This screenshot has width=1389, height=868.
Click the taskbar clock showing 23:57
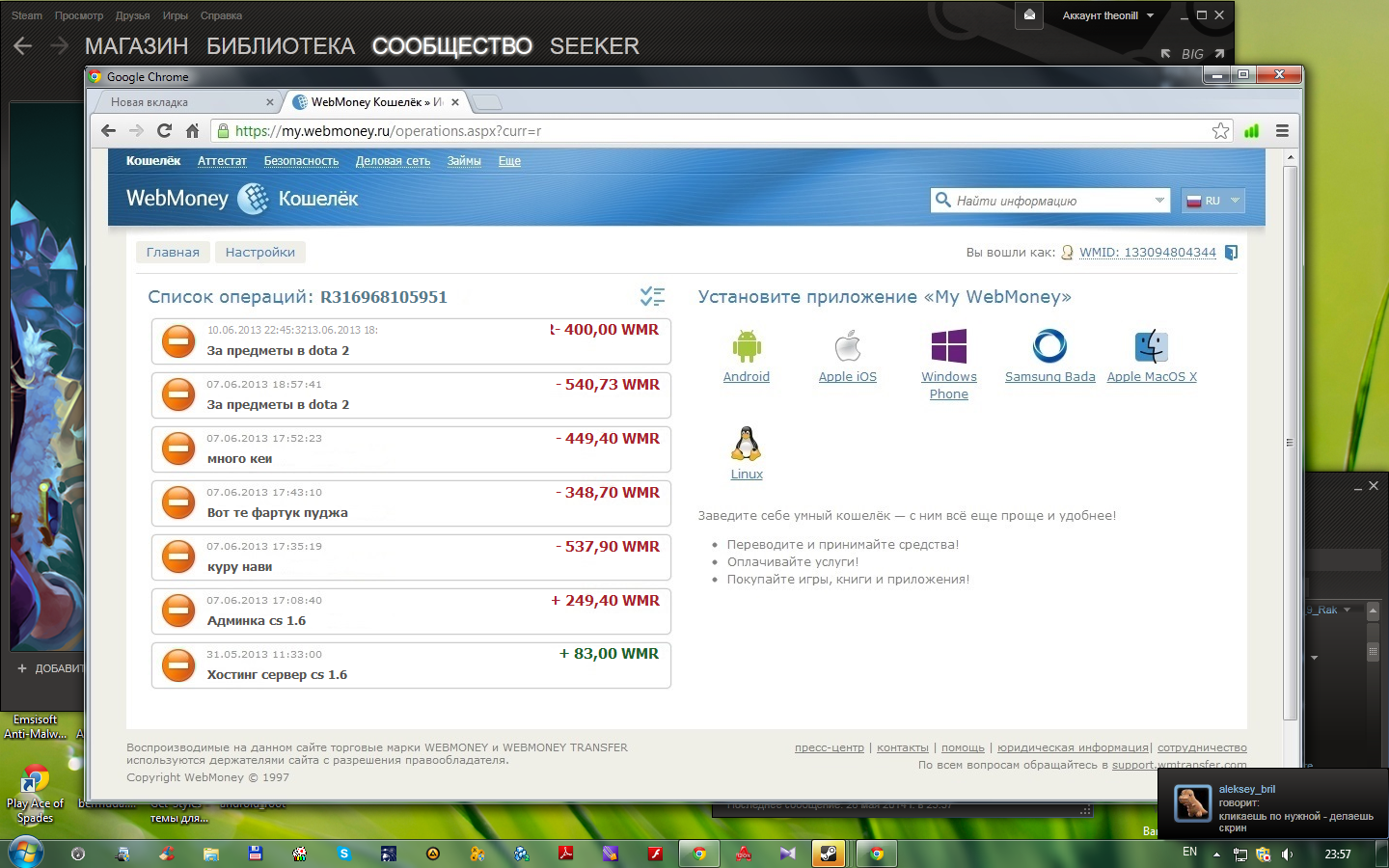pyautogui.click(x=1338, y=854)
